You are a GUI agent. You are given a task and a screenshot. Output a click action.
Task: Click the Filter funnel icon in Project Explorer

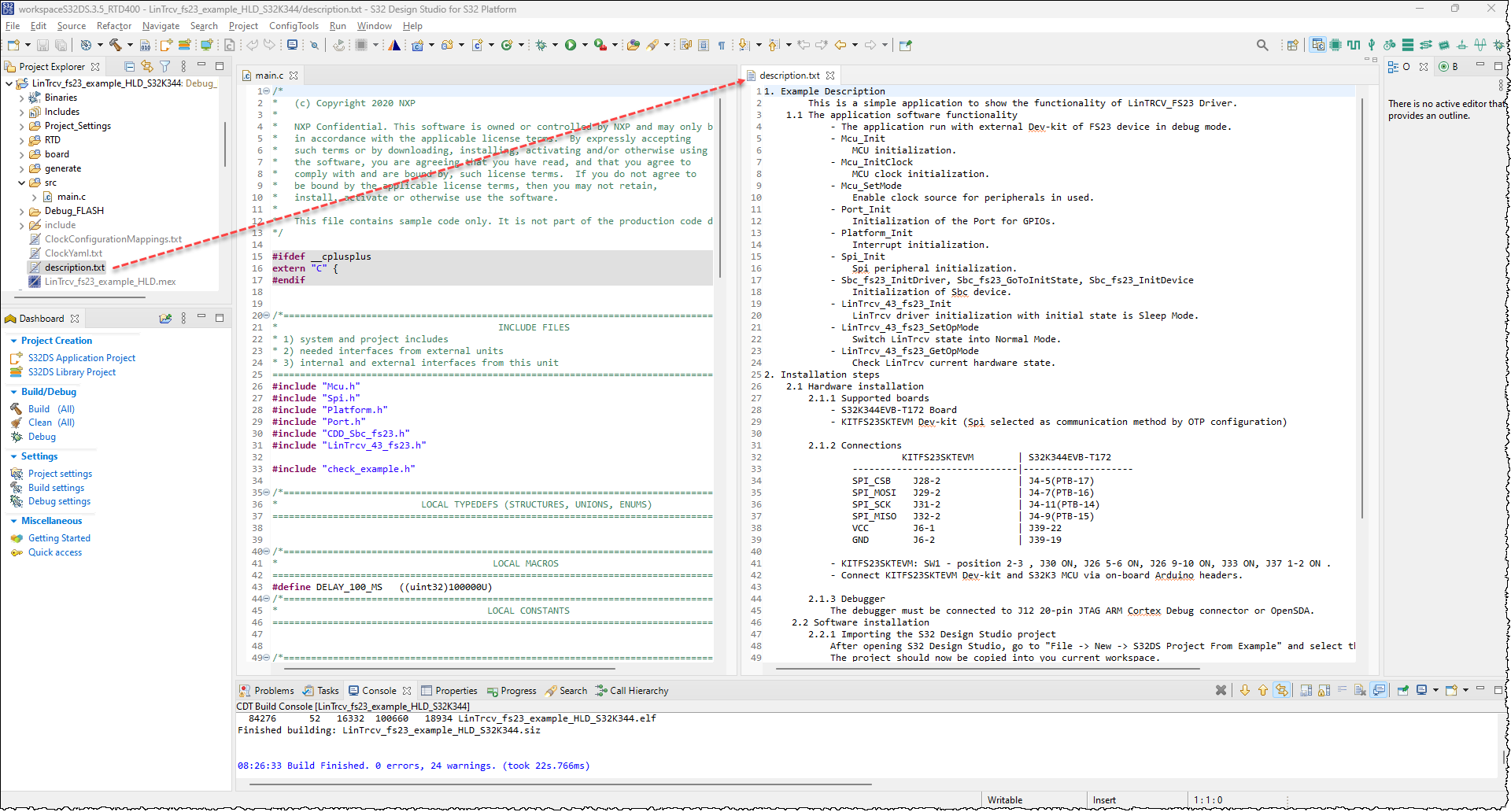[x=165, y=66]
